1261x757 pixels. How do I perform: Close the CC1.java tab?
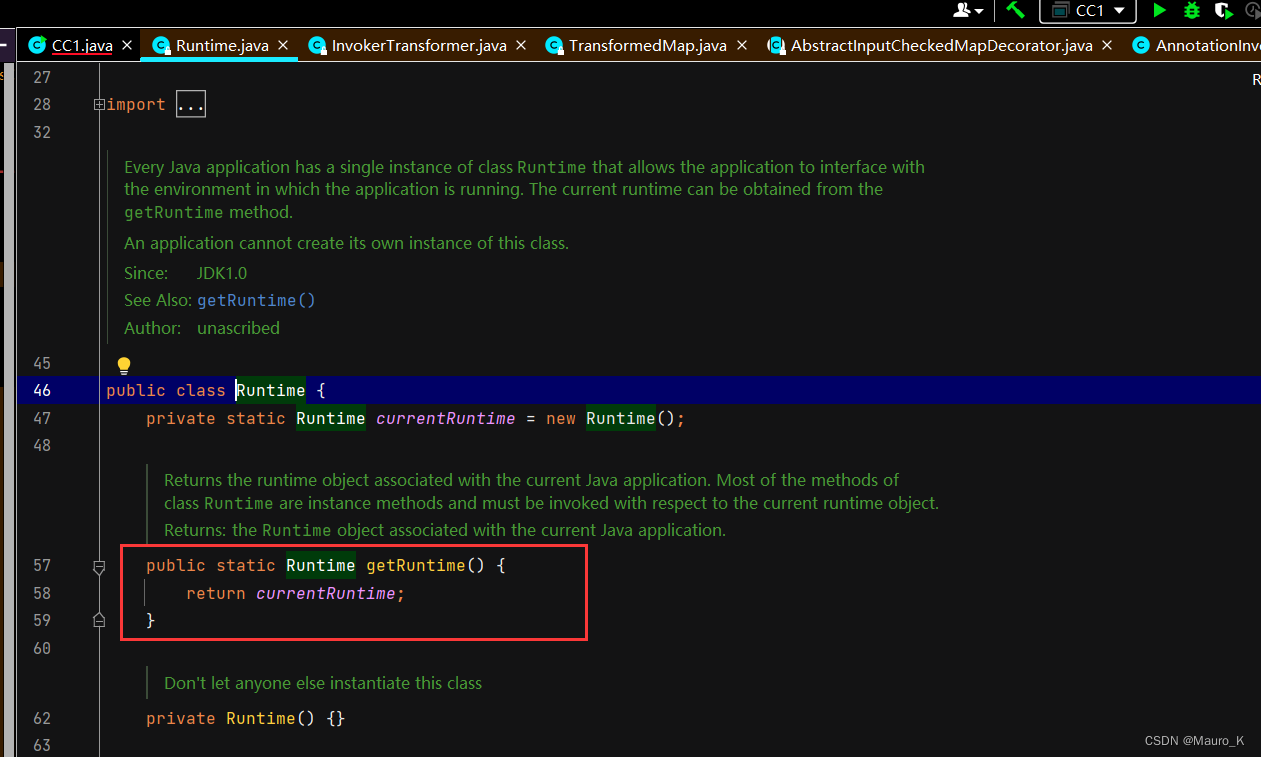127,45
